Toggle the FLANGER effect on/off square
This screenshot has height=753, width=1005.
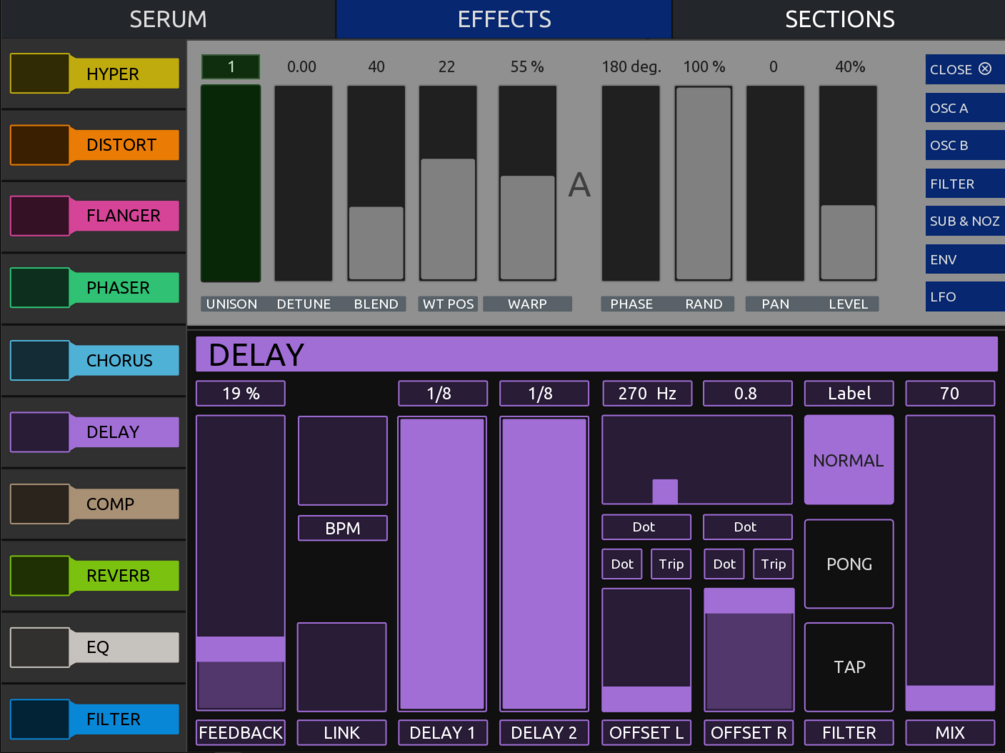(x=40, y=216)
